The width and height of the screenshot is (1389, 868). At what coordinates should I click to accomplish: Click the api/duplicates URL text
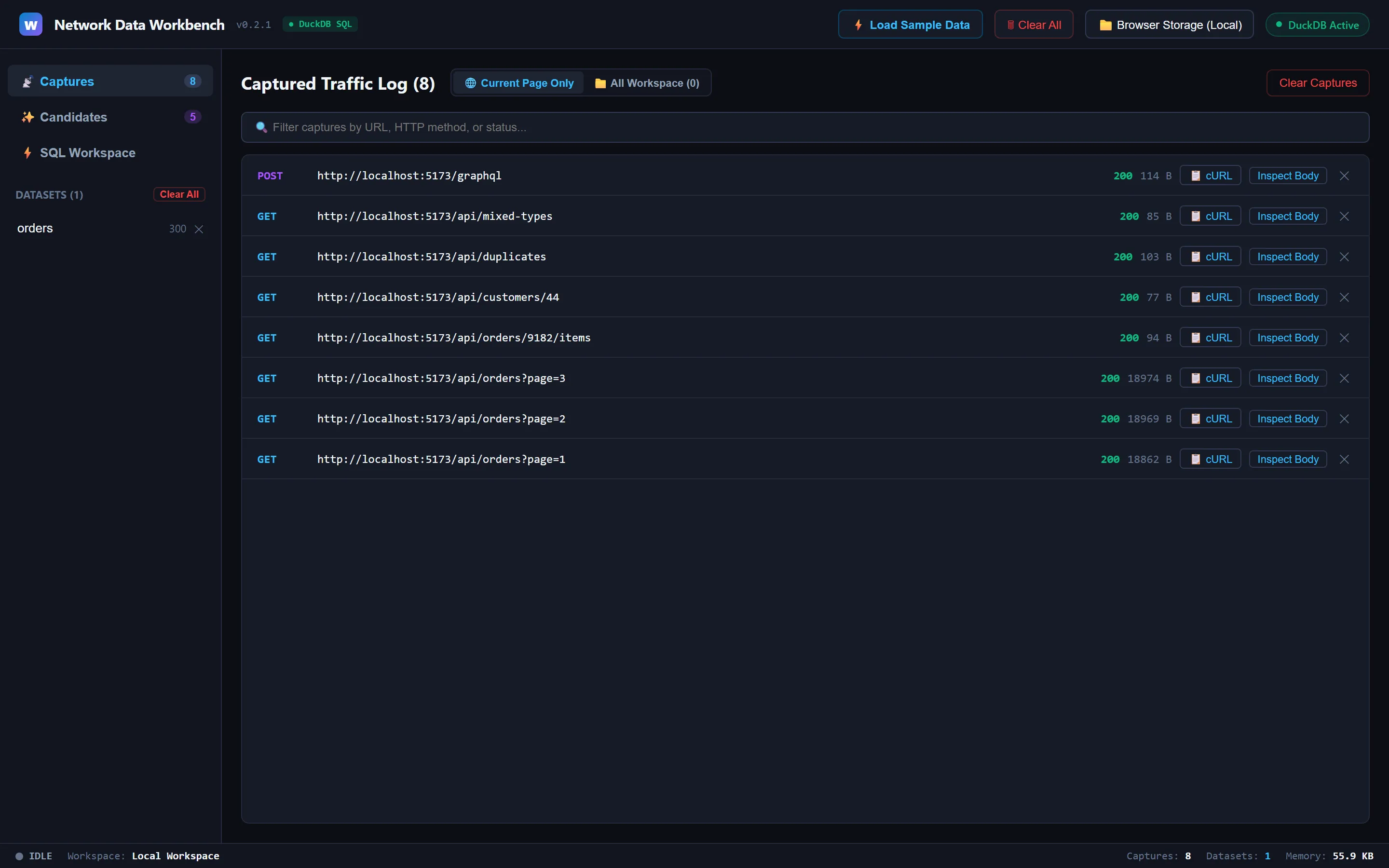pyautogui.click(x=432, y=257)
